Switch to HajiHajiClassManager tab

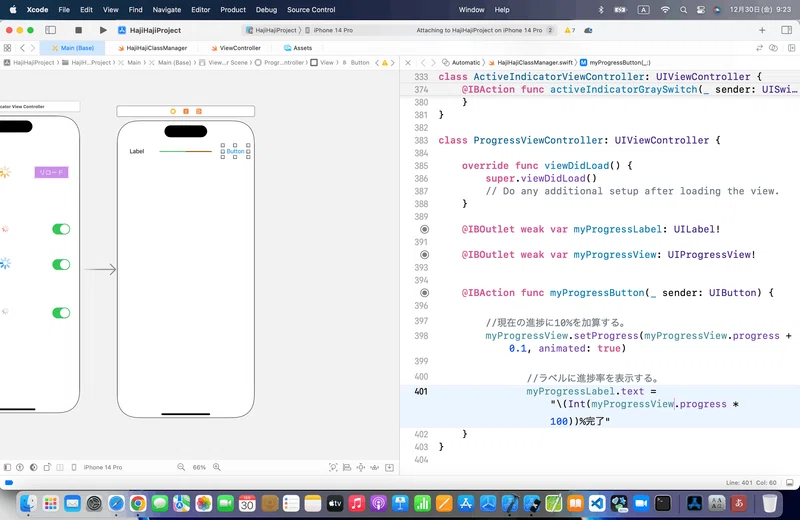(x=152, y=48)
